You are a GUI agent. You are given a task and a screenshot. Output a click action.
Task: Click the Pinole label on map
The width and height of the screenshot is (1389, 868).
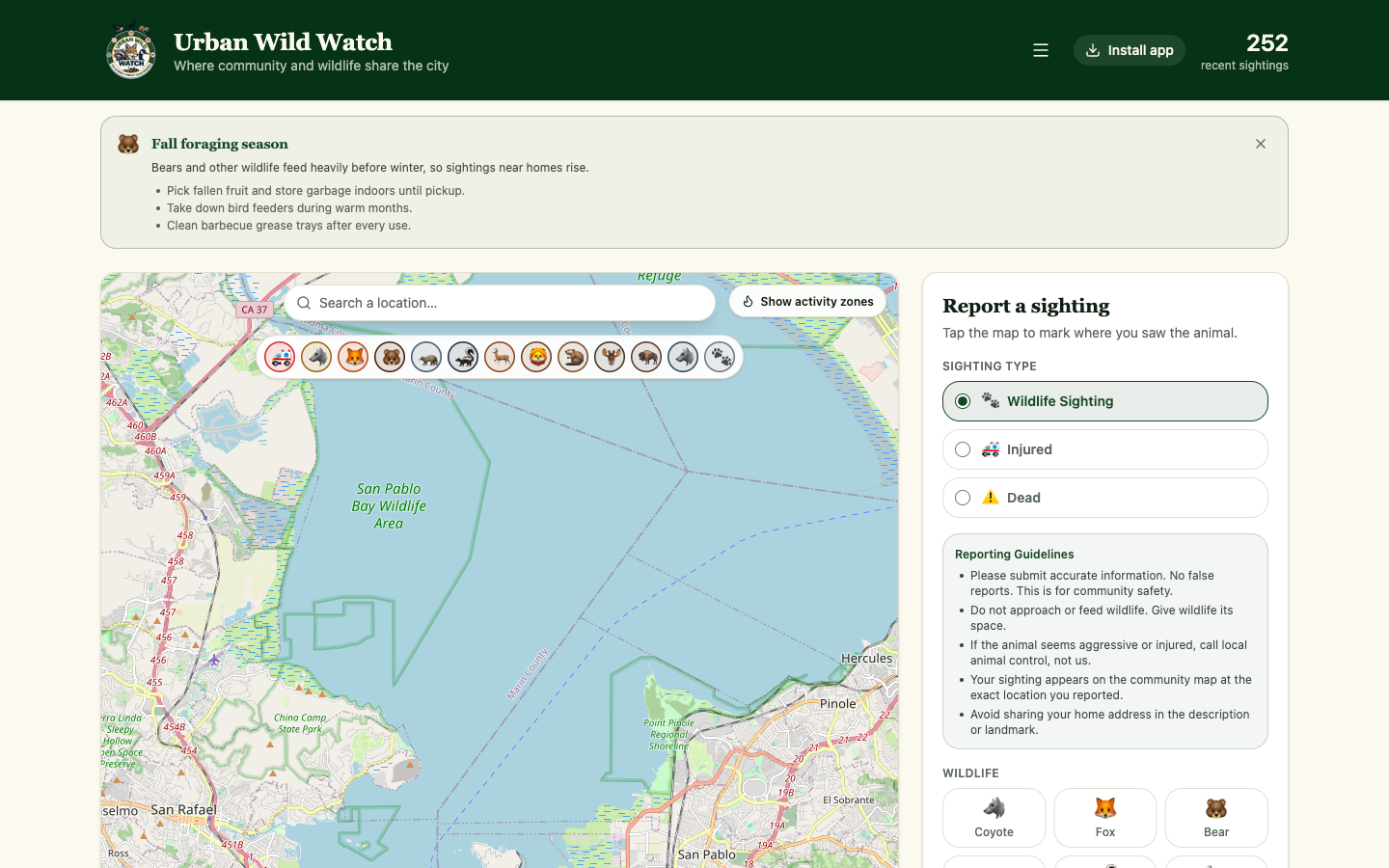tap(837, 703)
